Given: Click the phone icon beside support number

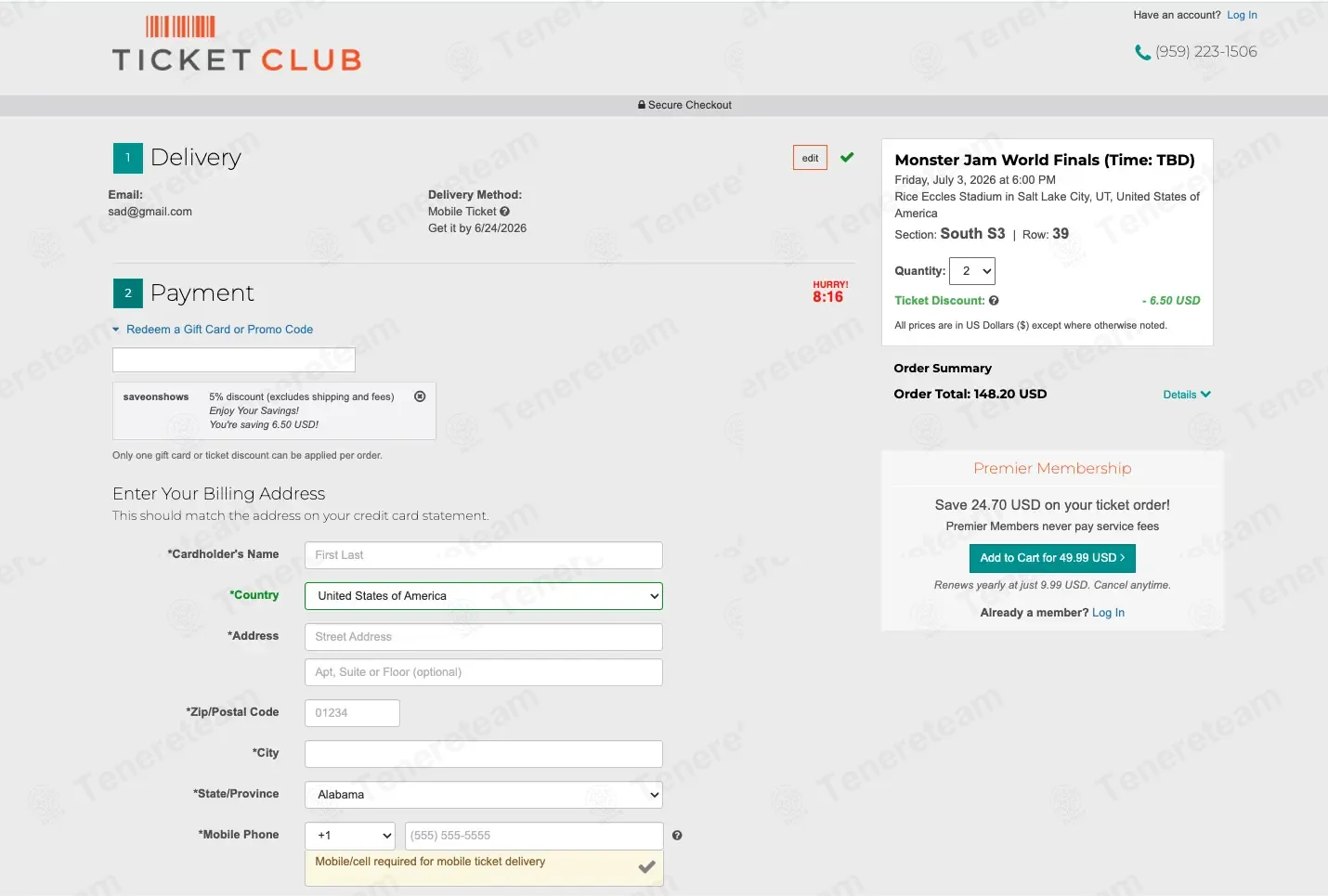Looking at the screenshot, I should 1142,52.
